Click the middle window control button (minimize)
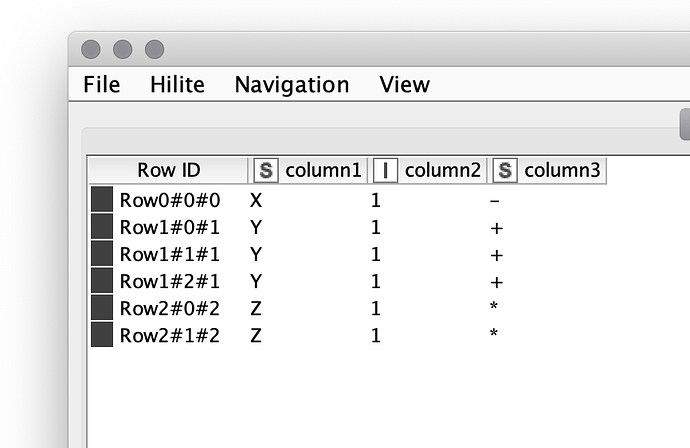Image resolution: width=690 pixels, height=448 pixels. coord(123,49)
